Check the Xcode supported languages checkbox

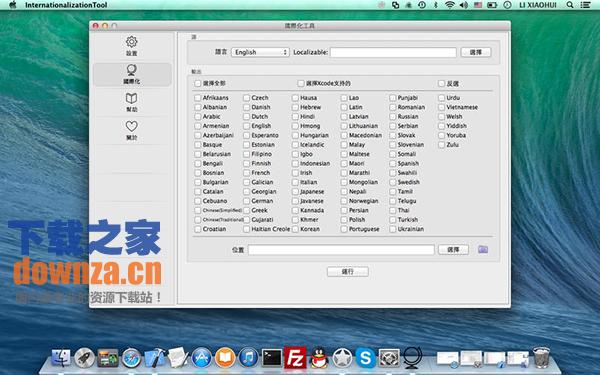tap(301, 83)
